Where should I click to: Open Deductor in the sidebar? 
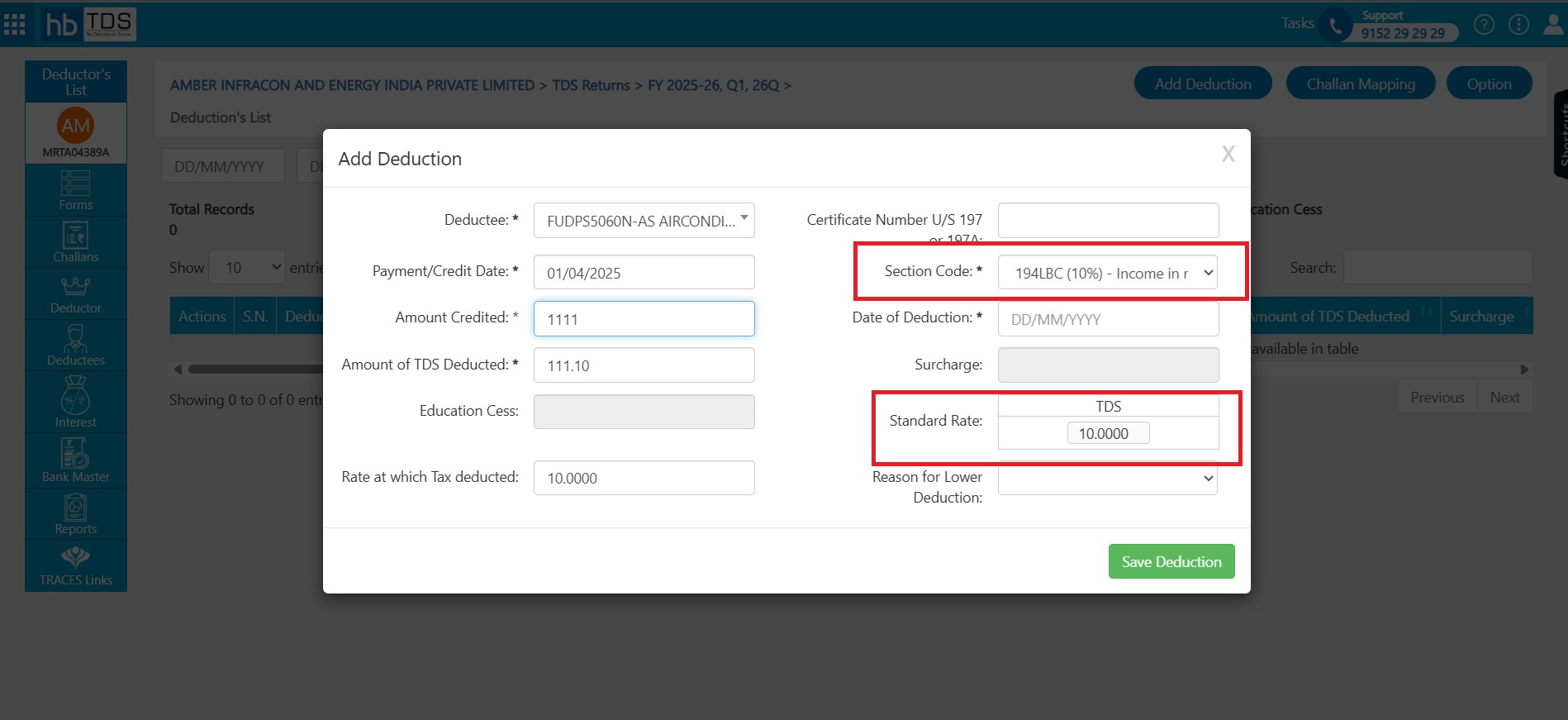[76, 294]
